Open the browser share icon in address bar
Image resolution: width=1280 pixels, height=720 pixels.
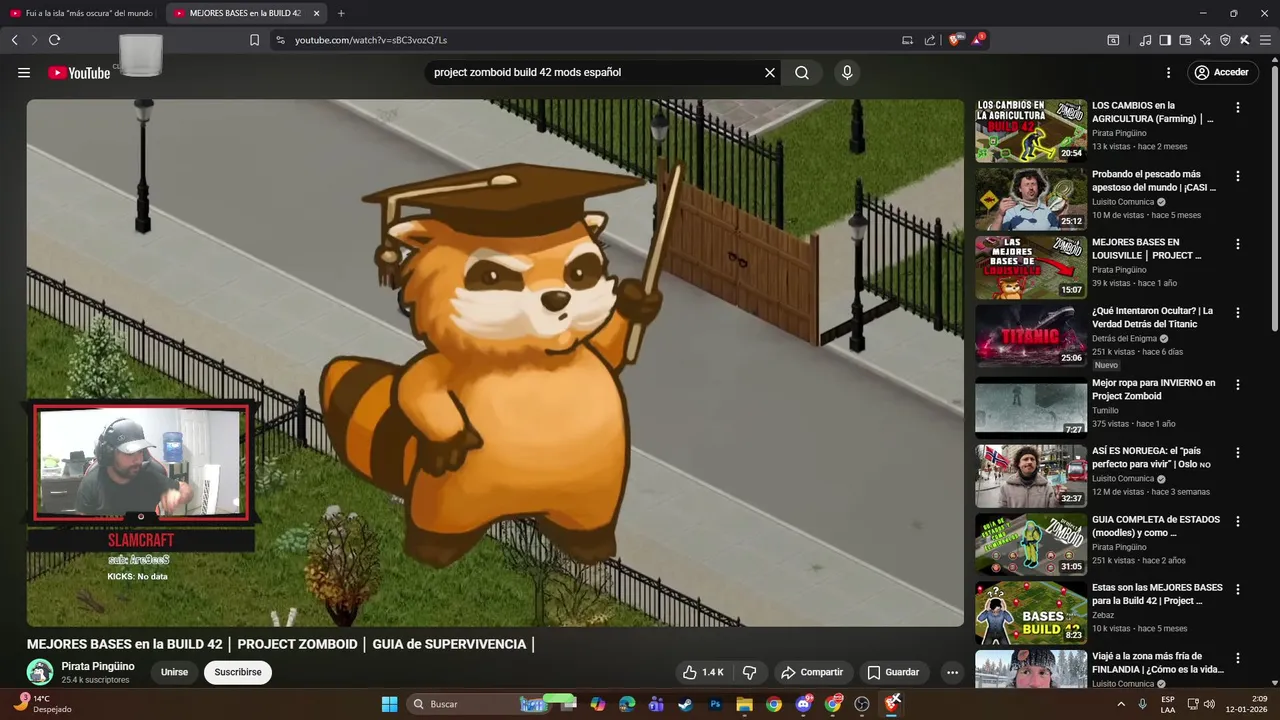click(930, 40)
